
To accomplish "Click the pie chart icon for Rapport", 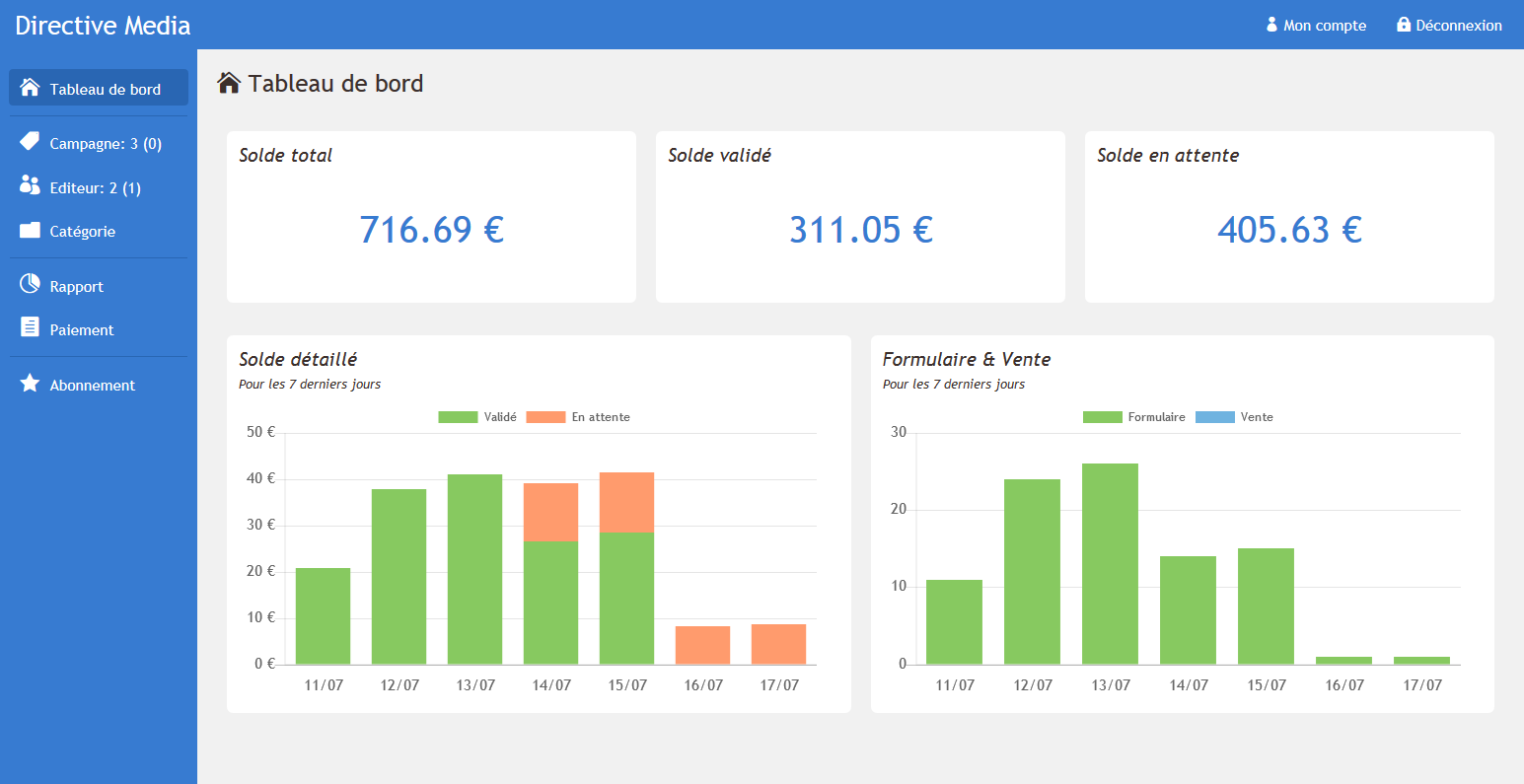I will 30,285.
